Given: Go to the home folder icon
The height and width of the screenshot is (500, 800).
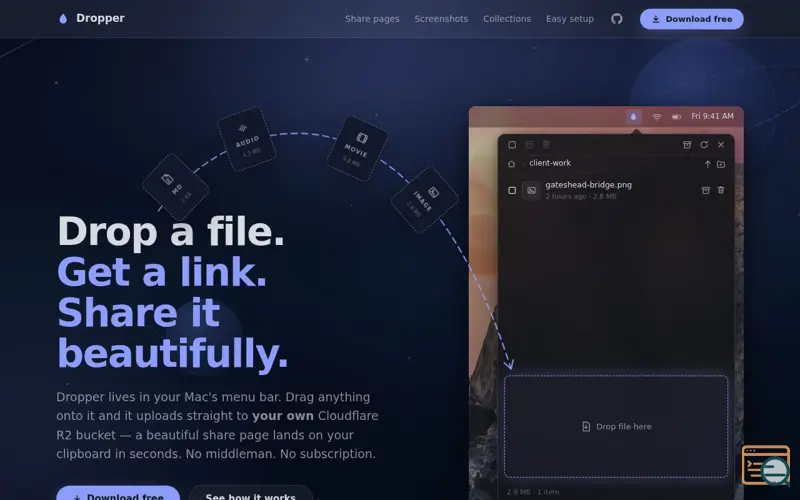Looking at the screenshot, I should [512, 164].
